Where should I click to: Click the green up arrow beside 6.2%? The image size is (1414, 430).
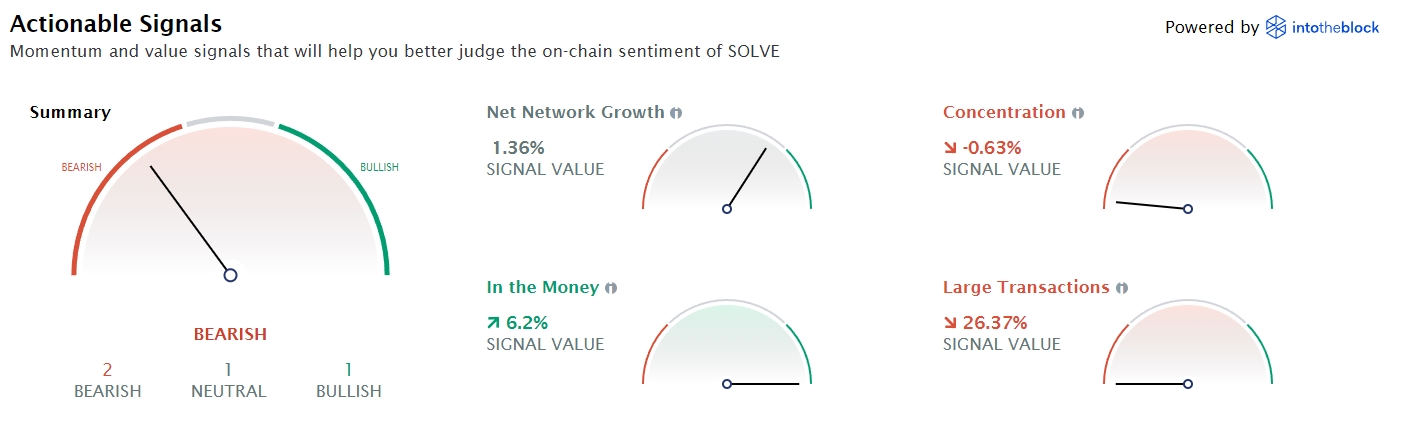point(494,323)
